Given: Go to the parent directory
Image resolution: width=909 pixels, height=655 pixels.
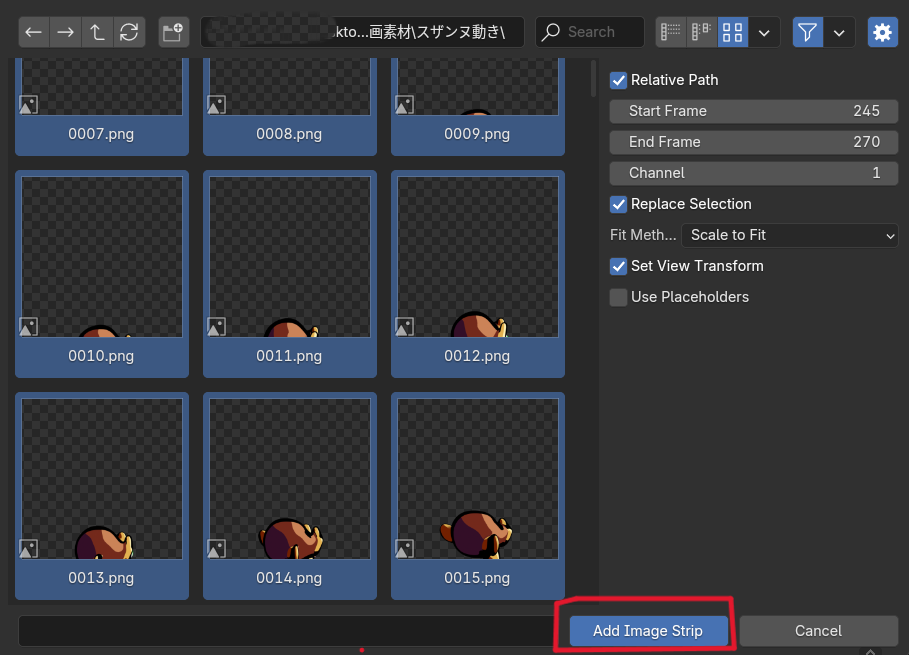Looking at the screenshot, I should (97, 32).
